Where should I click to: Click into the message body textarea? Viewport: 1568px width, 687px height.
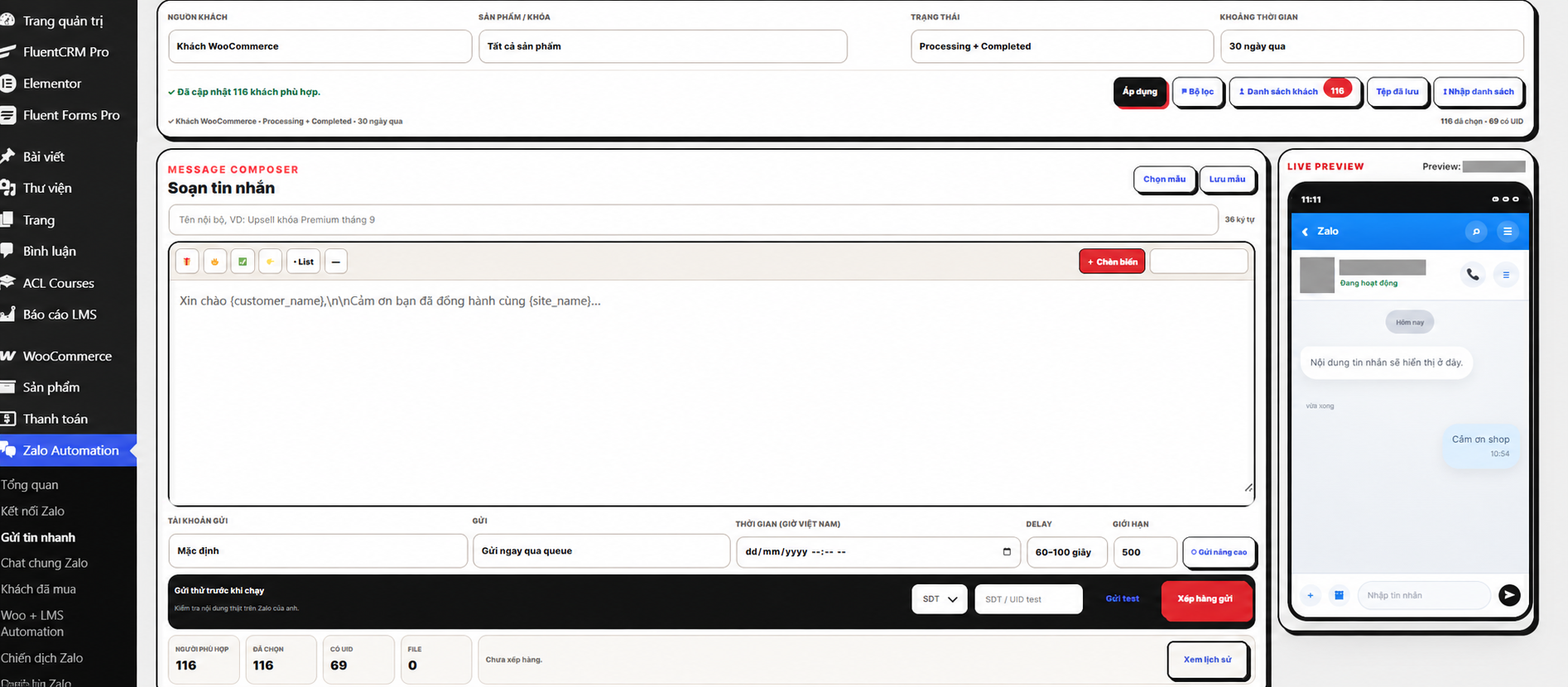711,391
